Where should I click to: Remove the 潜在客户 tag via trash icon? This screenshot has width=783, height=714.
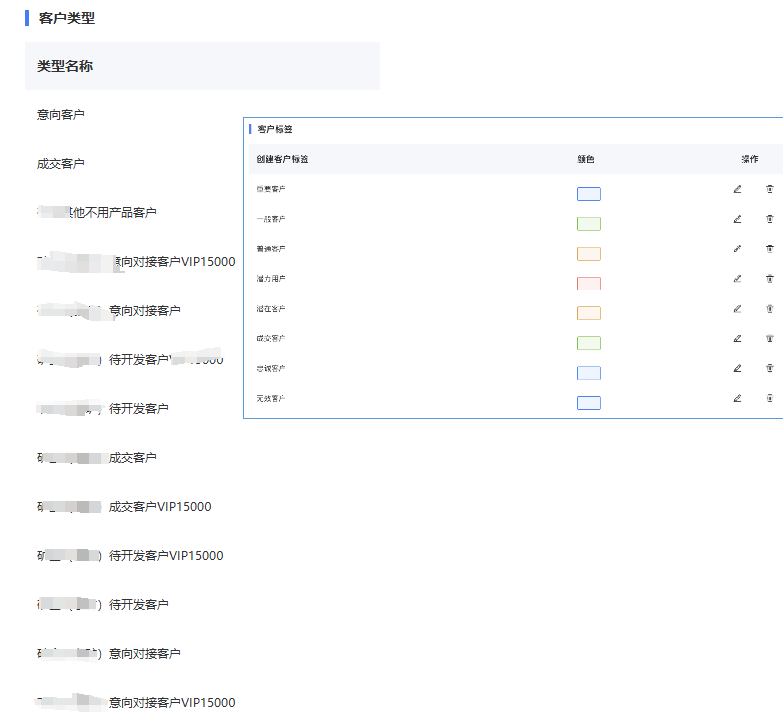[769, 309]
